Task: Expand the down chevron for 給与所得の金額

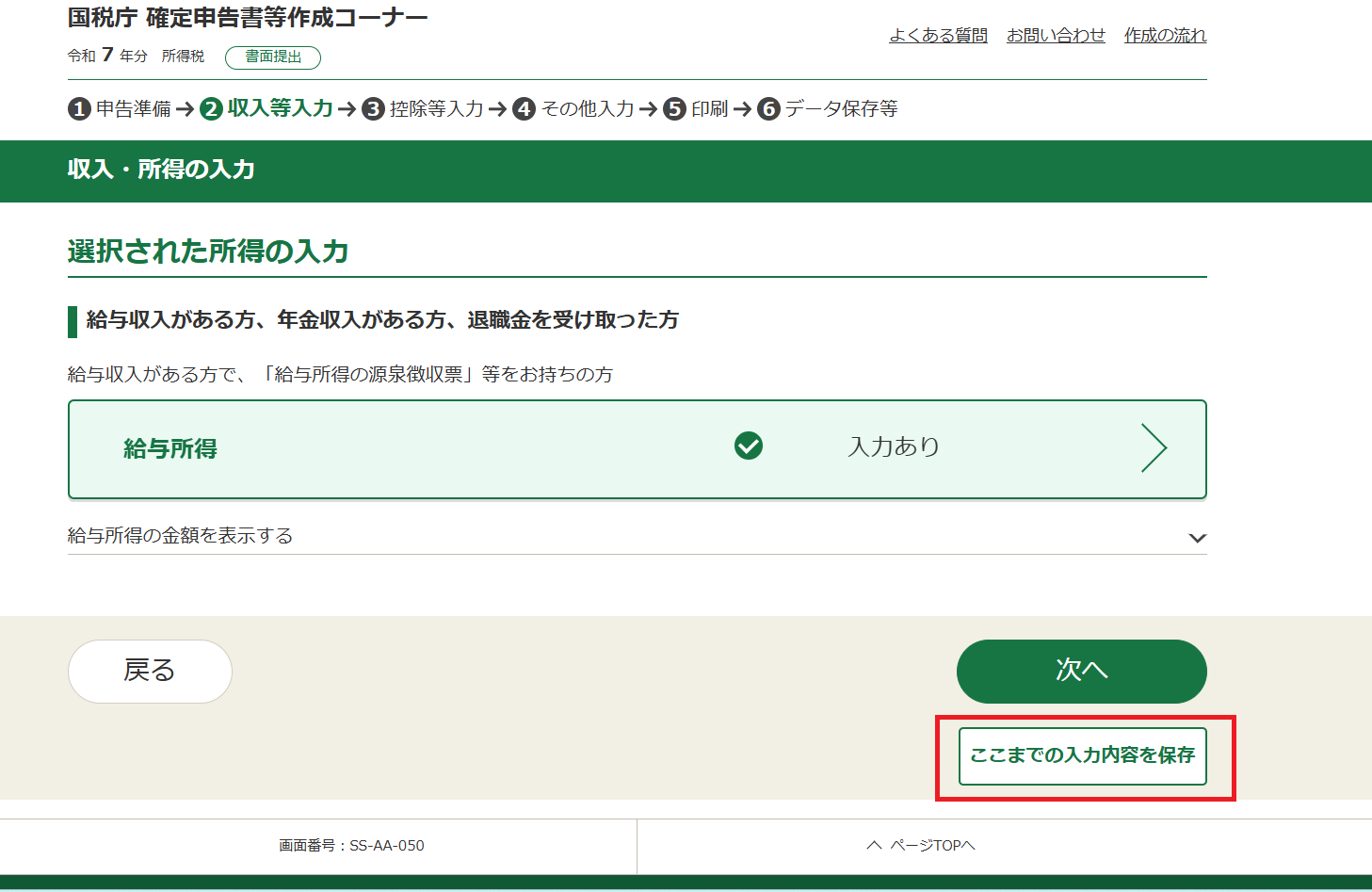Action: click(x=1197, y=538)
